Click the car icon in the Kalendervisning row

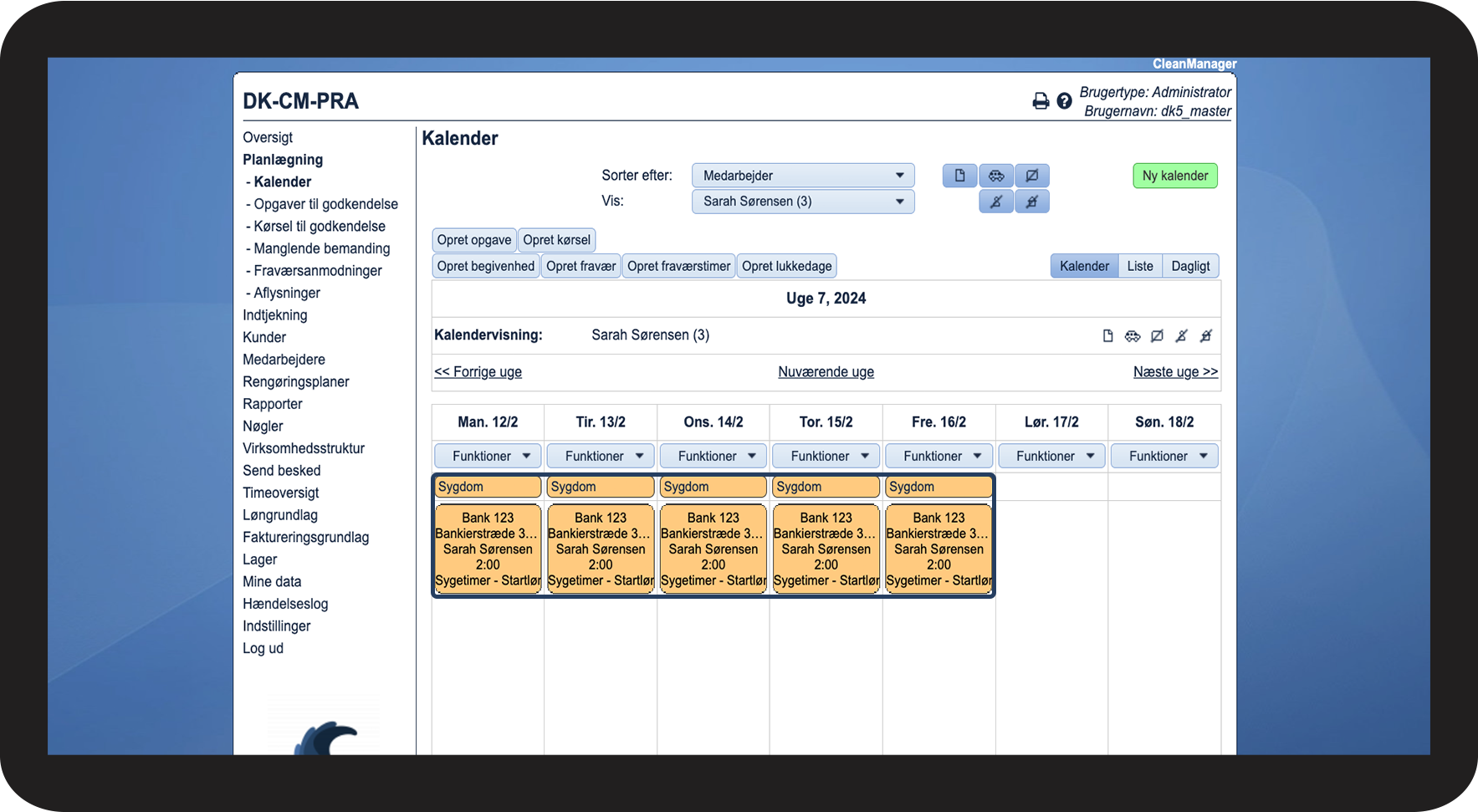[1132, 336]
